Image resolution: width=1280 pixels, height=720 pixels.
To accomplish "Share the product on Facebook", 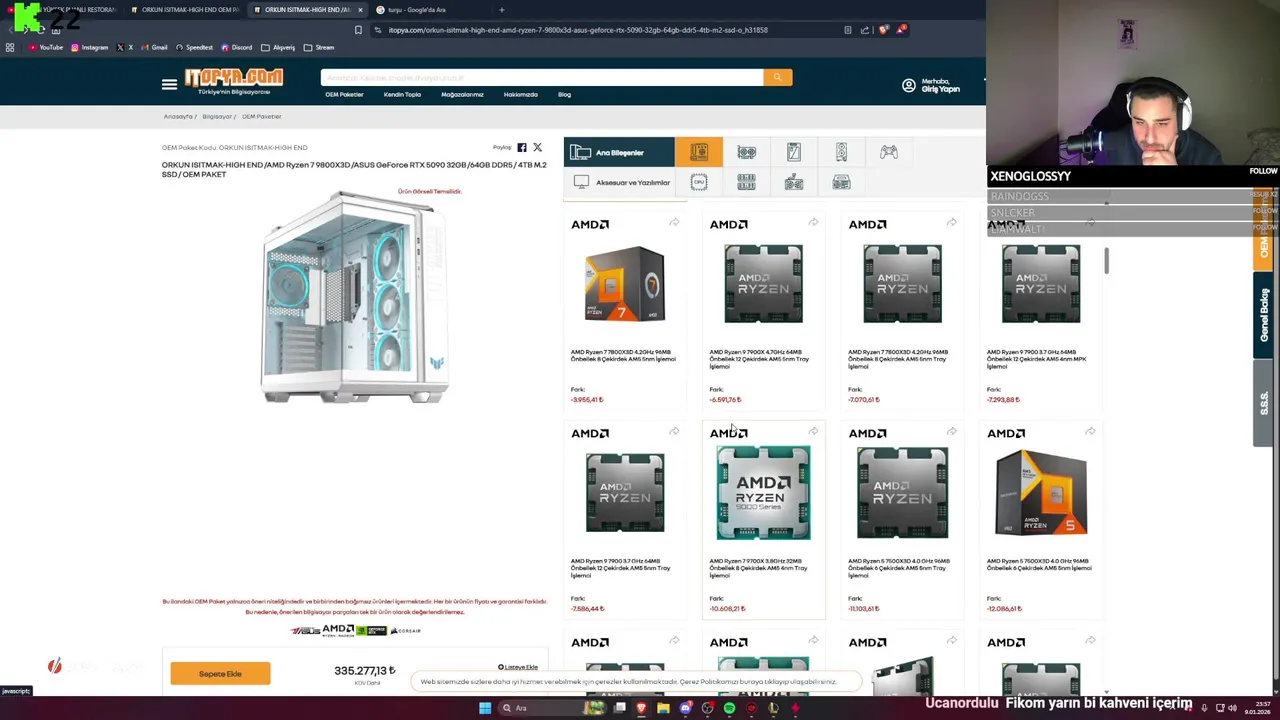I will click(x=522, y=148).
